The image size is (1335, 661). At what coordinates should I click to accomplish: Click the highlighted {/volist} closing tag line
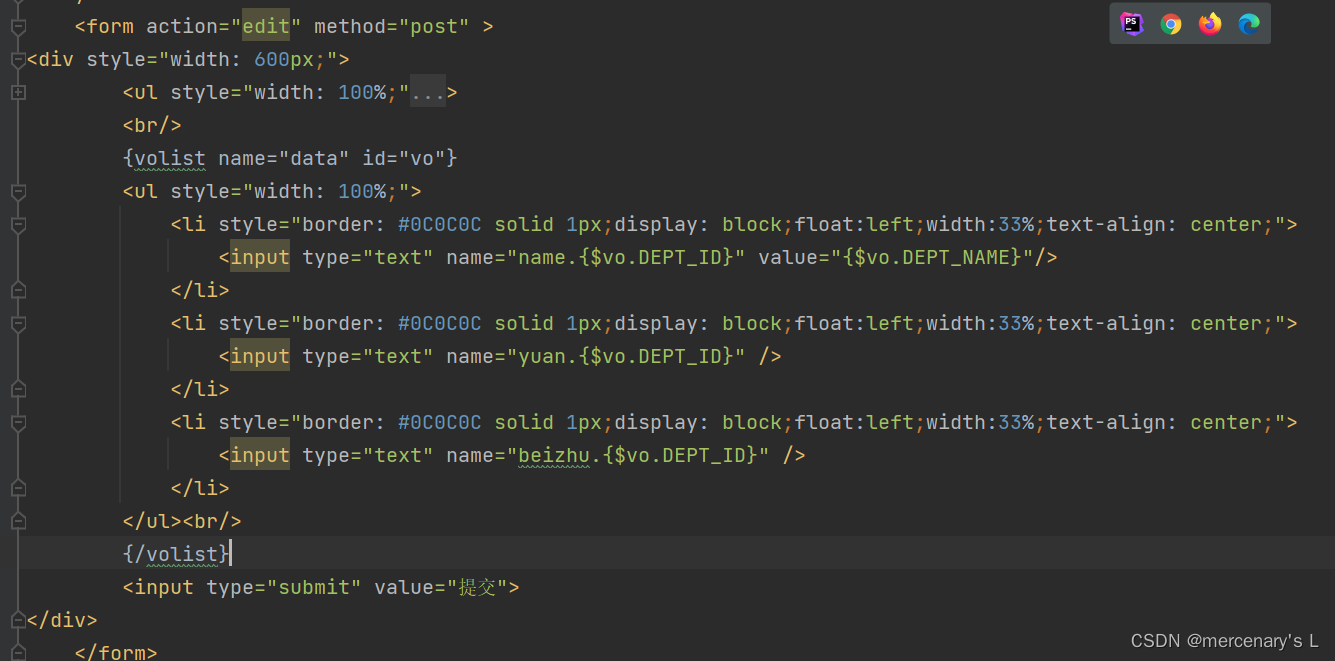[176, 554]
